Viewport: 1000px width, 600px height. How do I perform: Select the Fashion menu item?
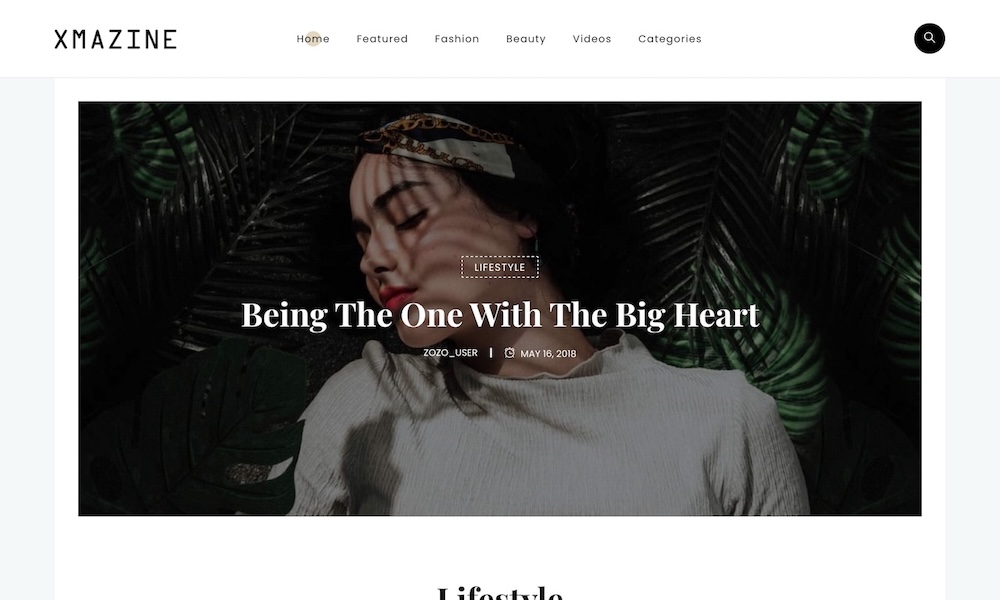point(457,39)
